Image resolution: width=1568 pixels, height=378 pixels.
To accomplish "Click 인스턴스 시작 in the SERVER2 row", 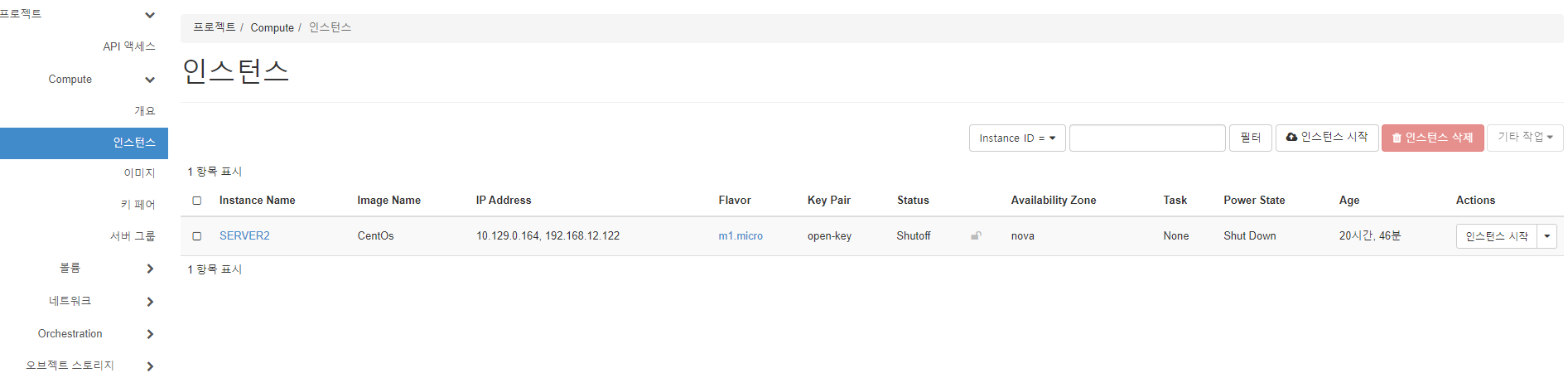I will click(x=1496, y=236).
